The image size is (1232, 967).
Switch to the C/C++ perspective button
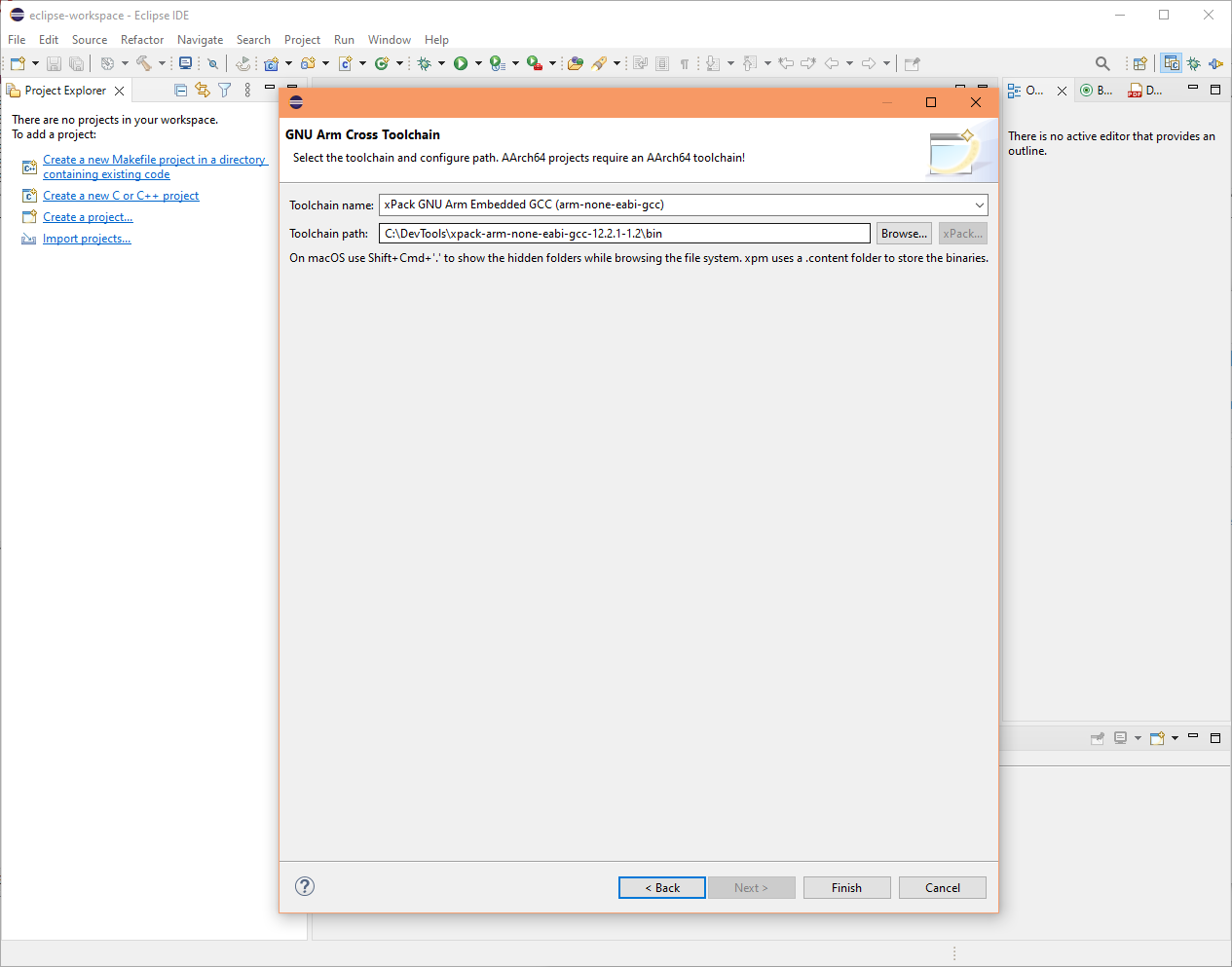tap(1172, 63)
